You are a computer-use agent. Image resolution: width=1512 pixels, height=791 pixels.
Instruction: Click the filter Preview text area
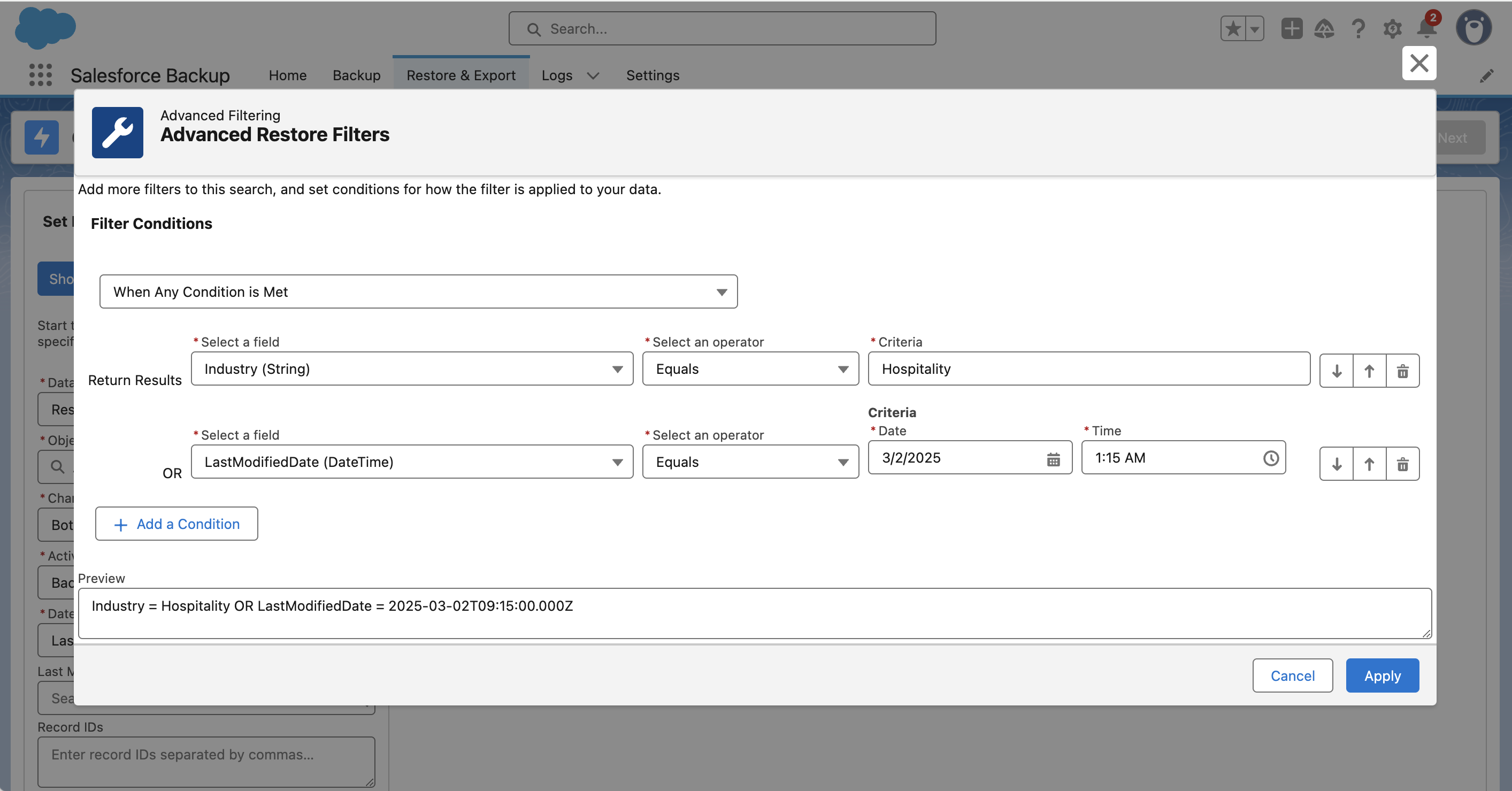(755, 613)
